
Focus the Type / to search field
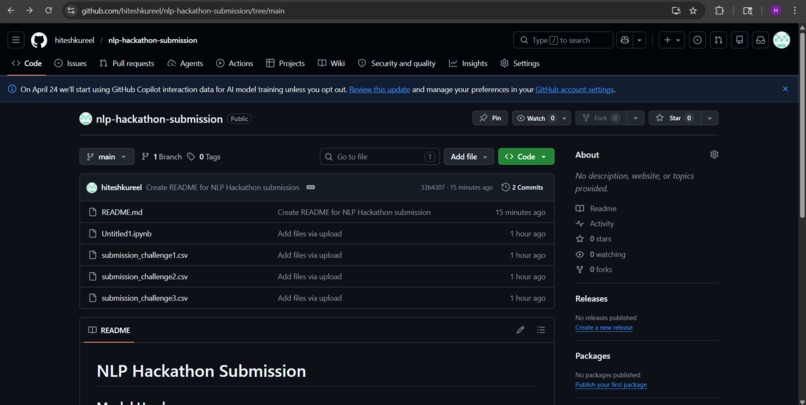[563, 40]
